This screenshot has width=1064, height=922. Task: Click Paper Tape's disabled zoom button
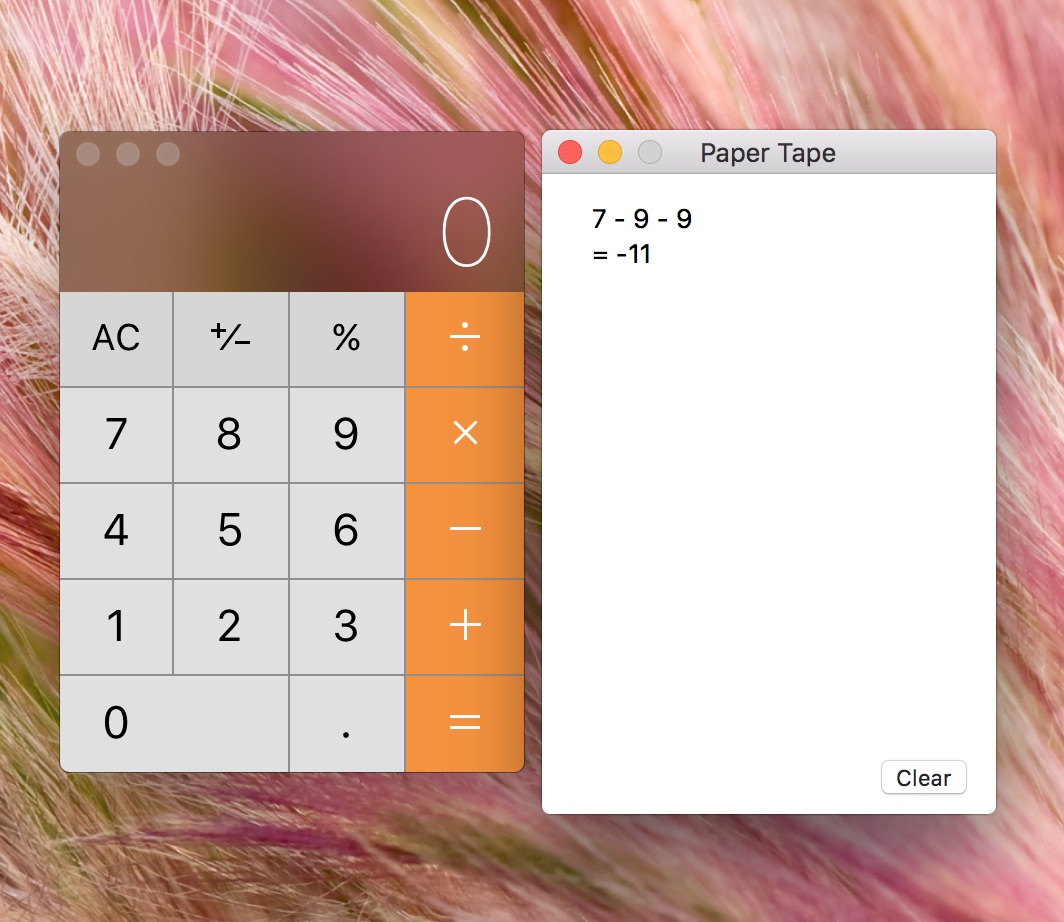point(650,153)
